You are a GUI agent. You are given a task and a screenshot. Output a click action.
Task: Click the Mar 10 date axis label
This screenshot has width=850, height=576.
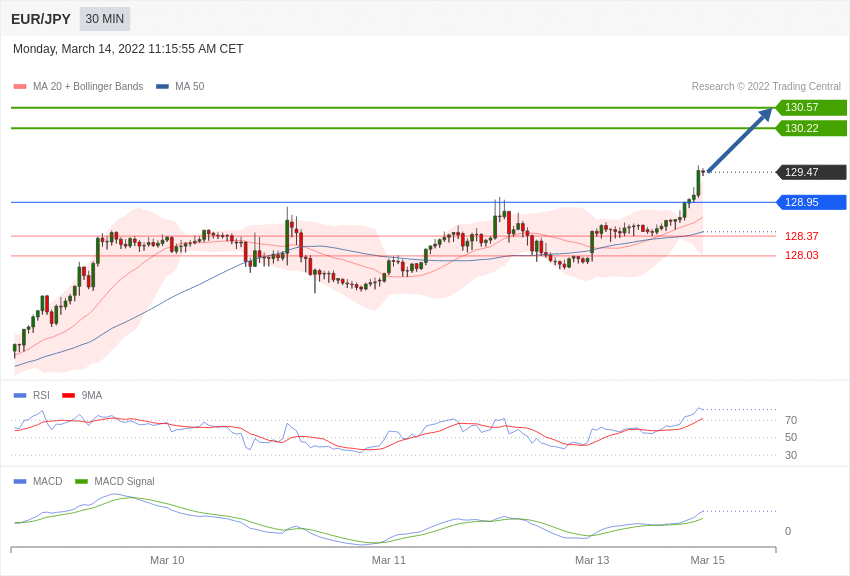pos(167,560)
